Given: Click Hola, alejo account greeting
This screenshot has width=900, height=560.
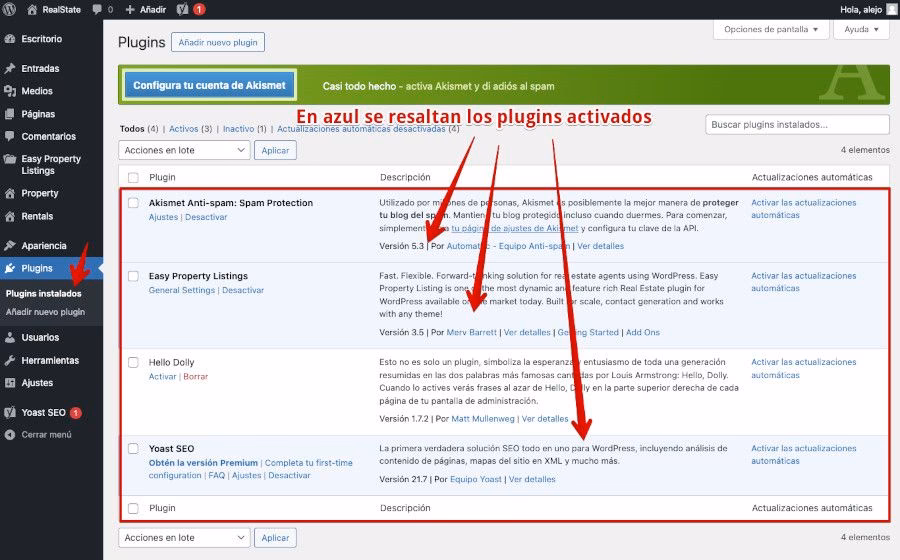Looking at the screenshot, I should click(x=861, y=9).
